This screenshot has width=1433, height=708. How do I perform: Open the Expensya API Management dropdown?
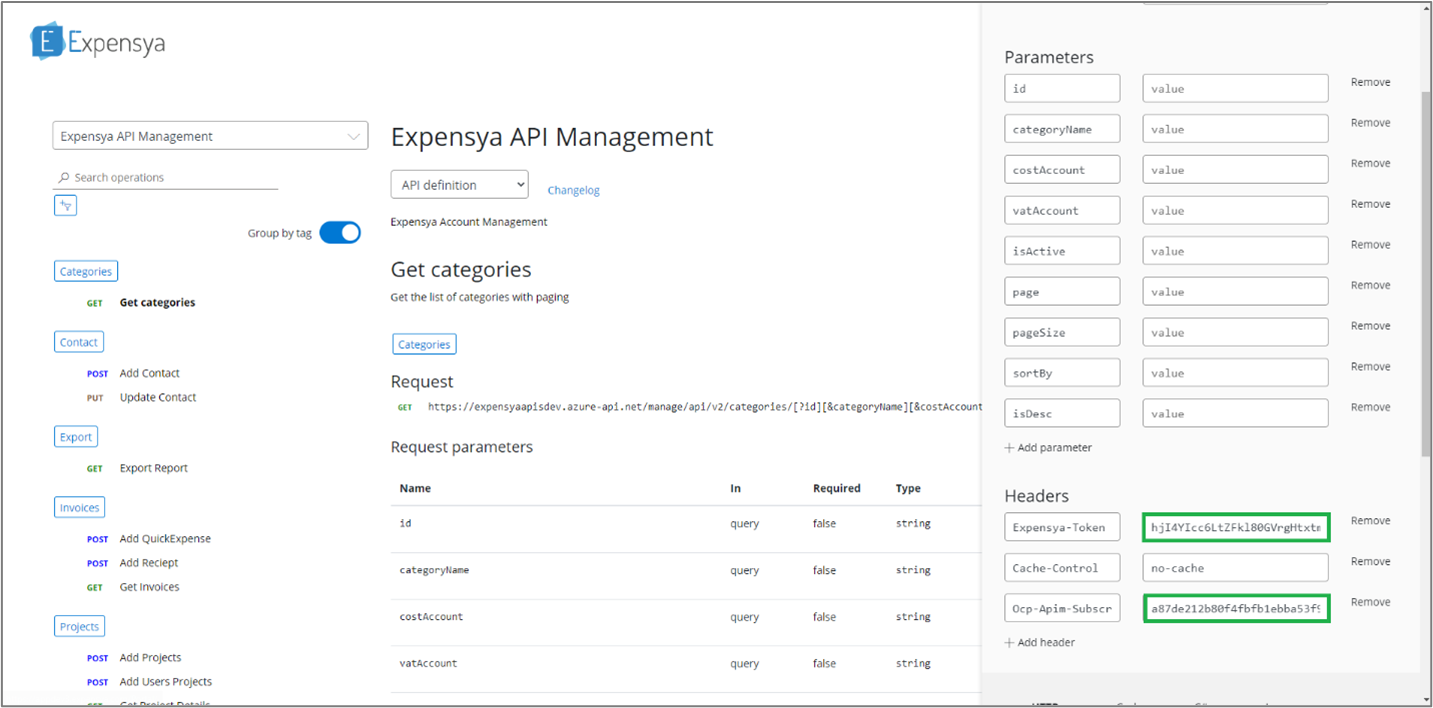[210, 136]
